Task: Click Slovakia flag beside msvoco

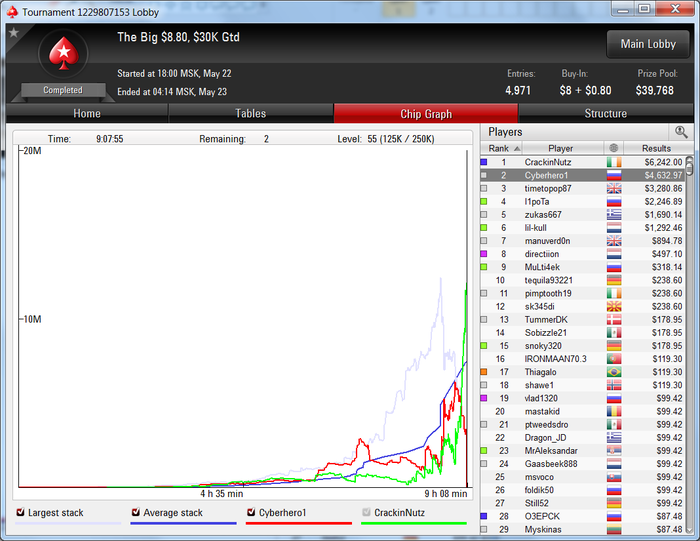Action: (614, 477)
